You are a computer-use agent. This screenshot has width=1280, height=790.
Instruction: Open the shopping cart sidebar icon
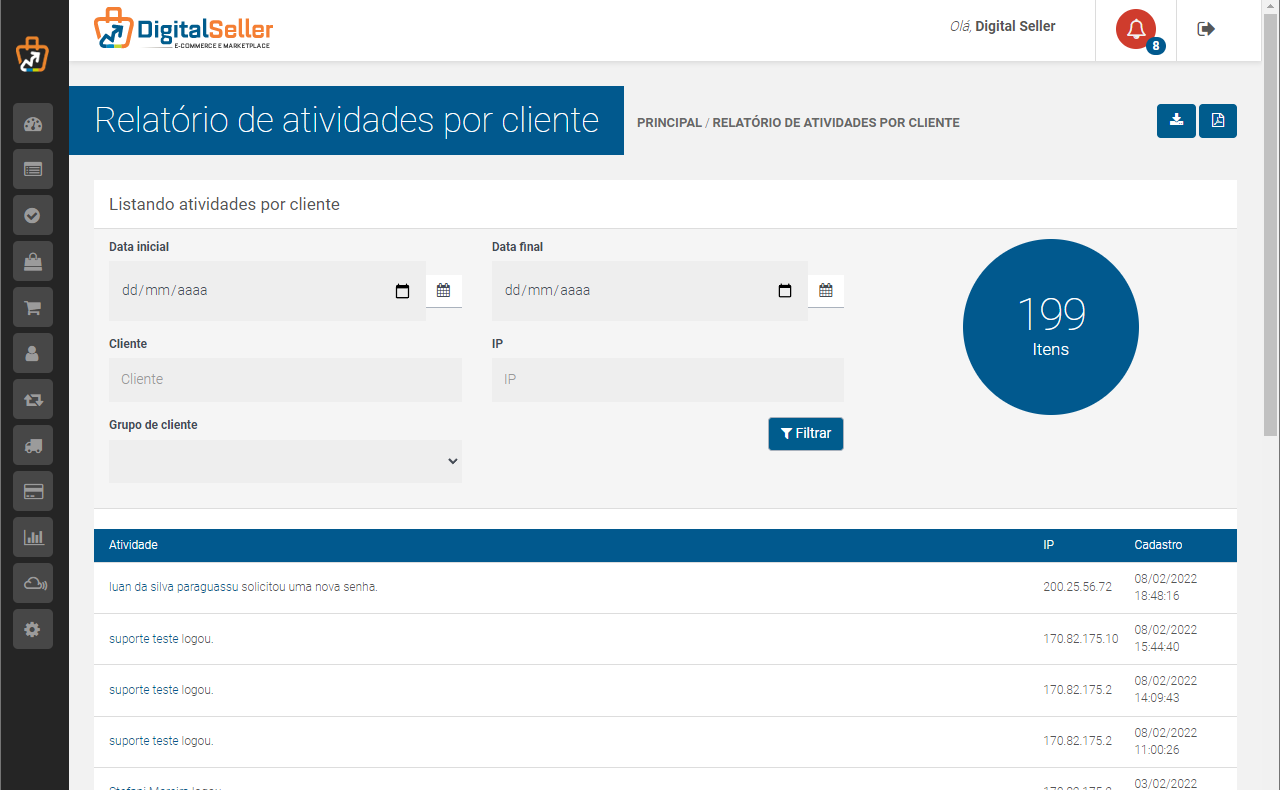(x=33, y=307)
